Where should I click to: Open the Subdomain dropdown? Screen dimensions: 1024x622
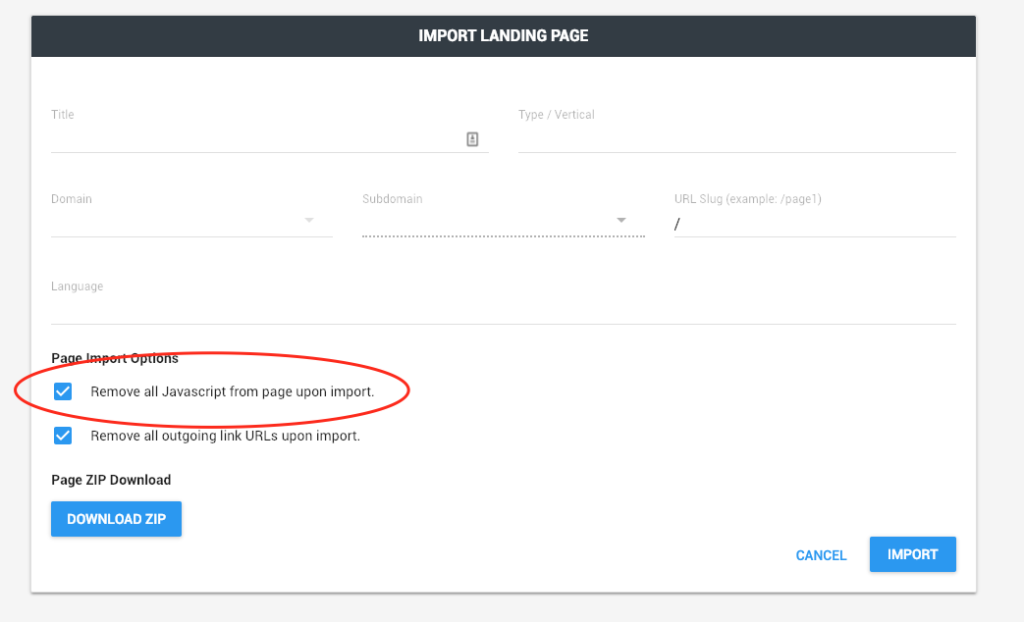coord(503,221)
